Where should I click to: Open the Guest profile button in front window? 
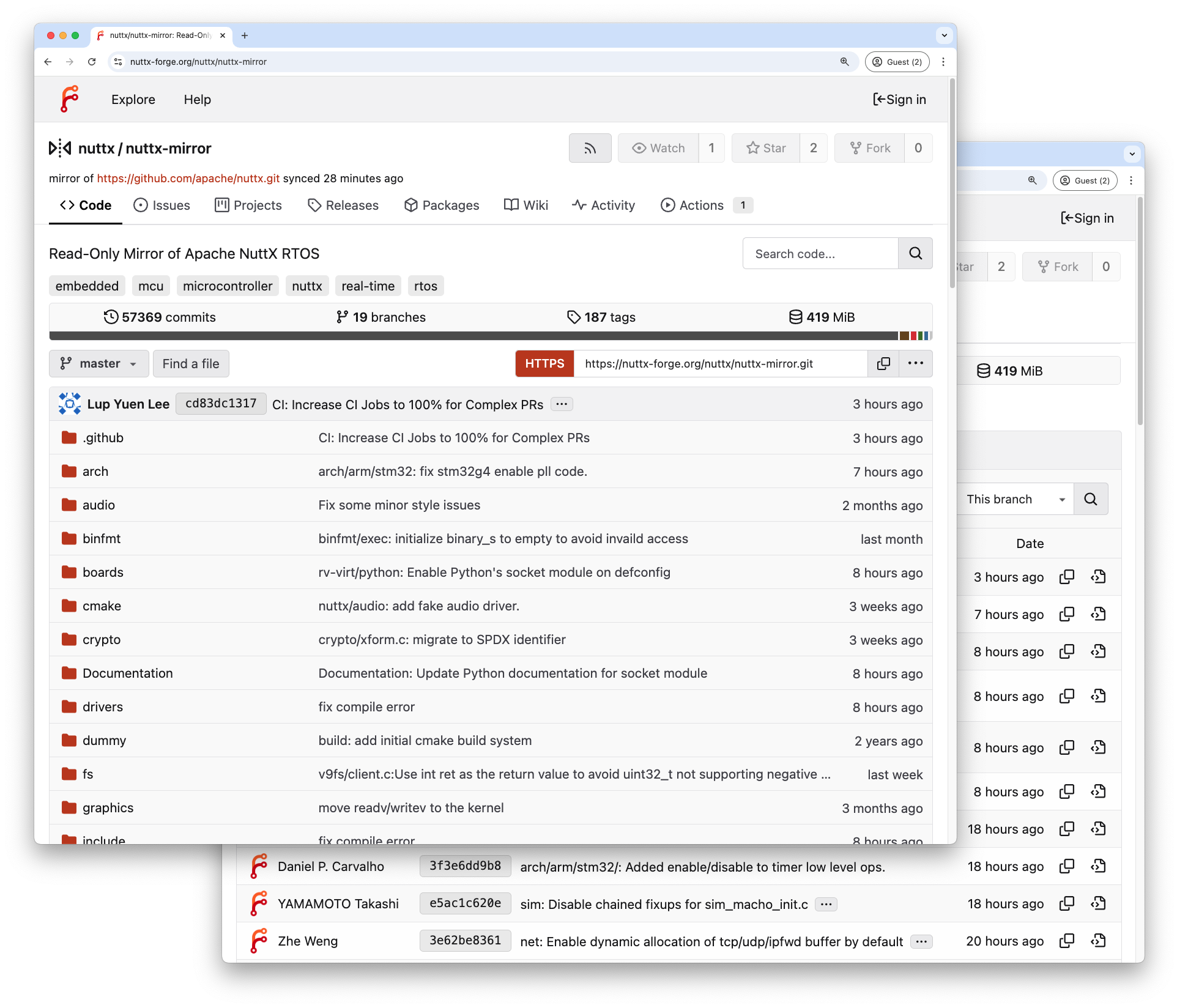tap(897, 62)
